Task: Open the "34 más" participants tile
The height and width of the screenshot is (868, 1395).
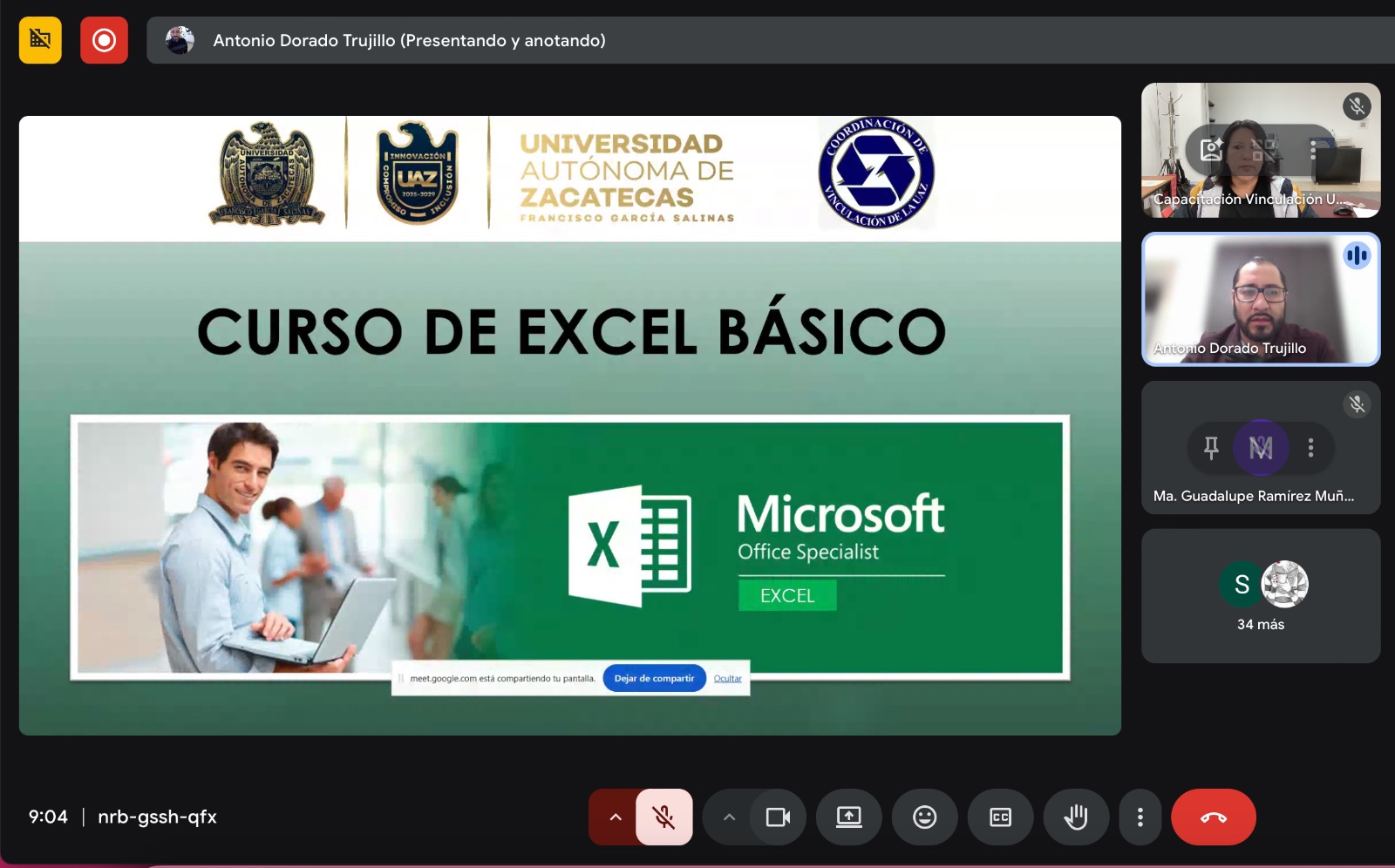Action: point(1261,596)
